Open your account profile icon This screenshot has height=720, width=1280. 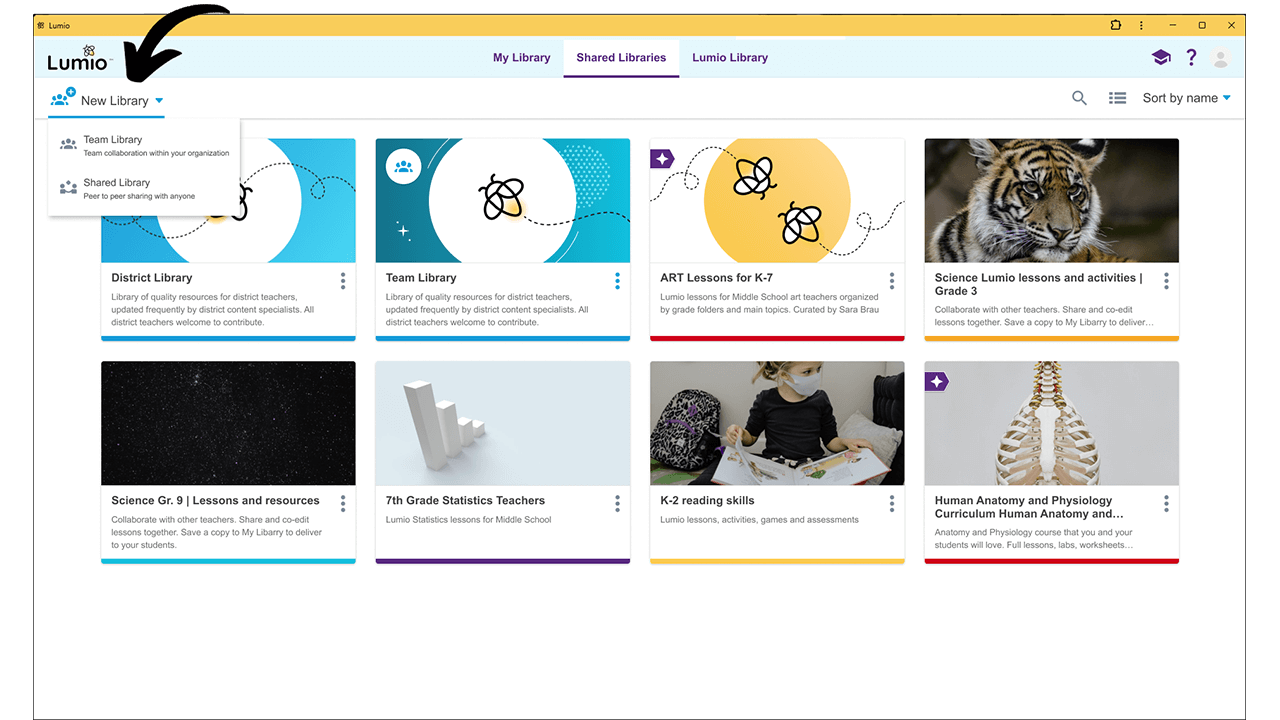pyautogui.click(x=1221, y=57)
